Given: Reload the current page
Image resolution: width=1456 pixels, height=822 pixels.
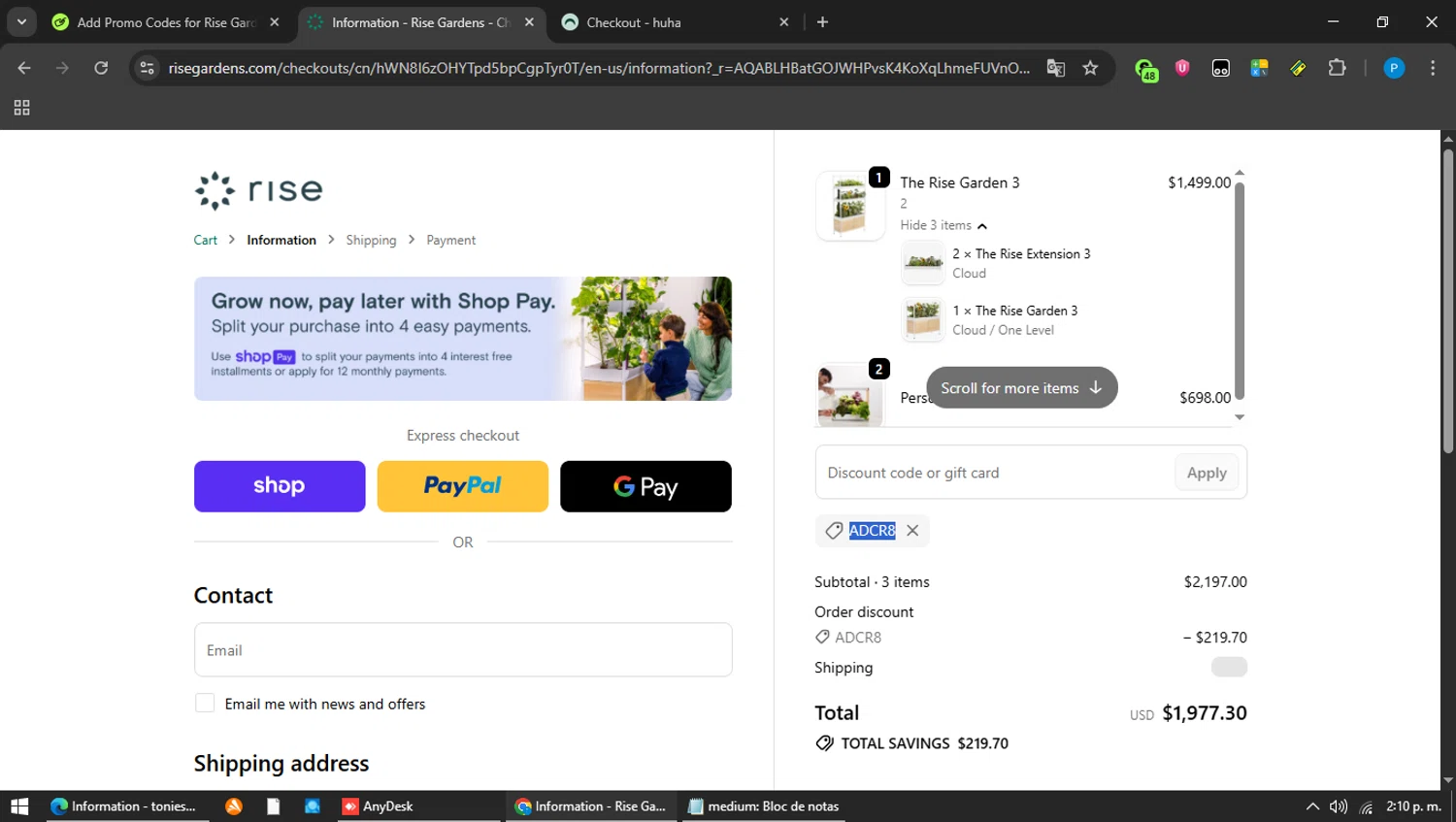Looking at the screenshot, I should pyautogui.click(x=101, y=68).
